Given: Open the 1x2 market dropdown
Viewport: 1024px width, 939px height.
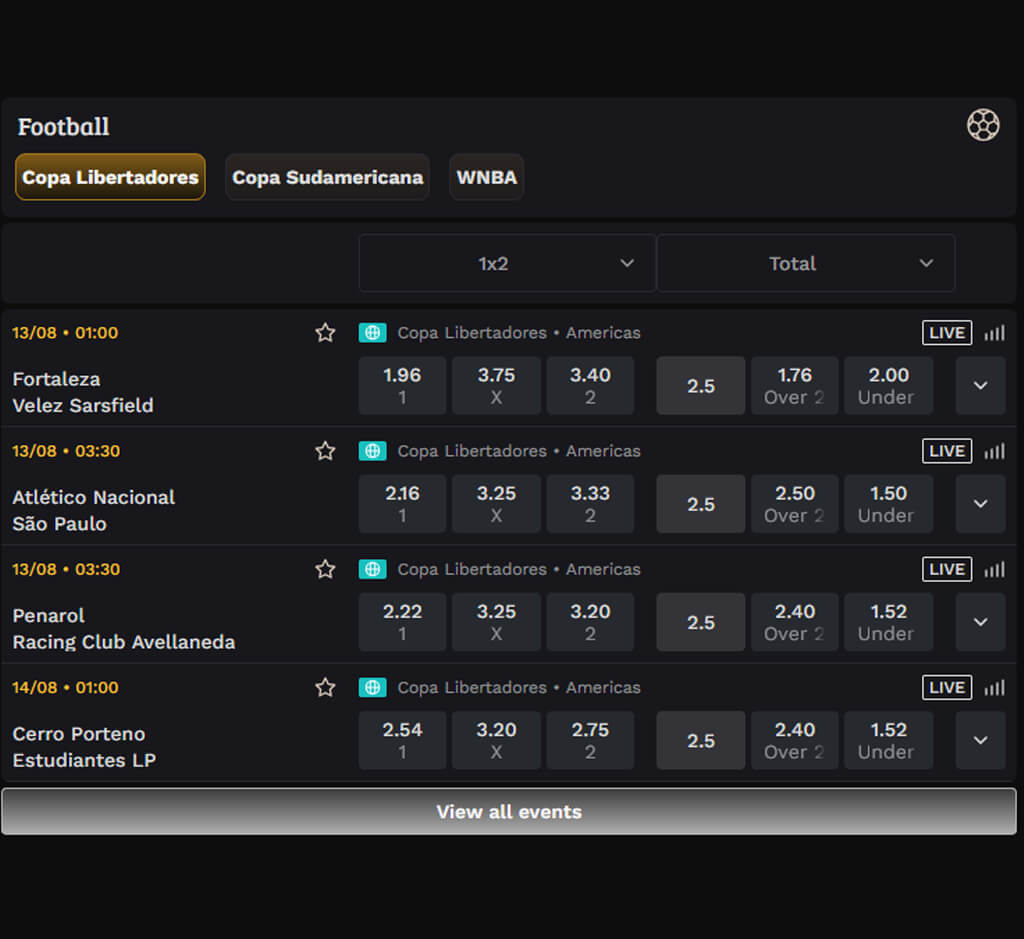Looking at the screenshot, I should click(x=507, y=263).
